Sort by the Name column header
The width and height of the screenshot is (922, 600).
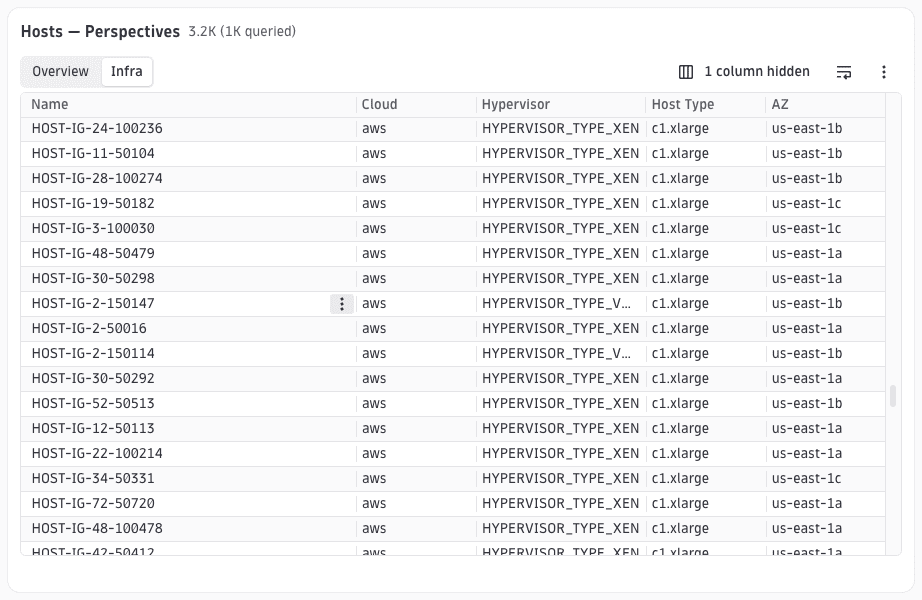(x=49, y=105)
